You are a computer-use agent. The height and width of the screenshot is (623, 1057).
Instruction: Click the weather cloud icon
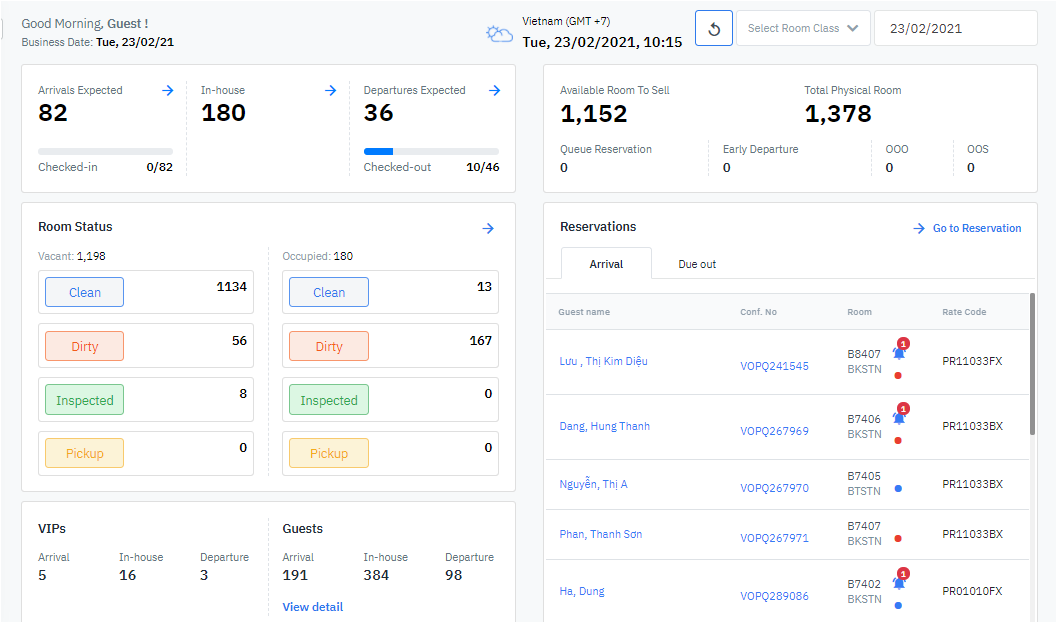click(x=499, y=35)
